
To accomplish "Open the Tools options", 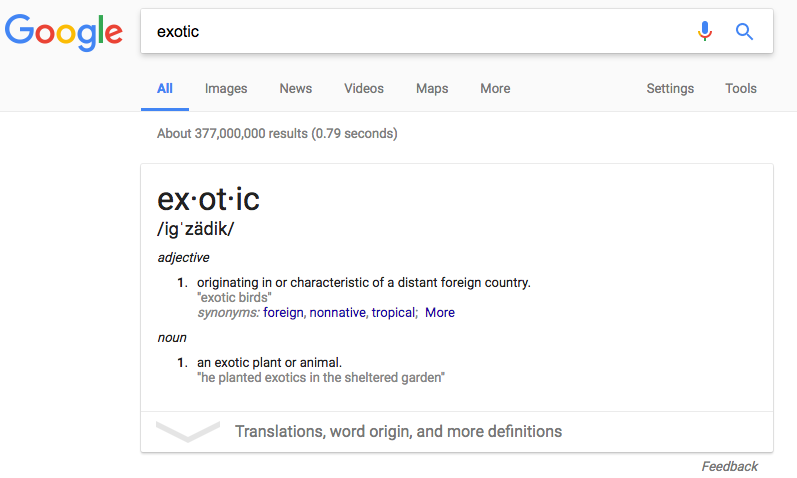I will pyautogui.click(x=741, y=88).
